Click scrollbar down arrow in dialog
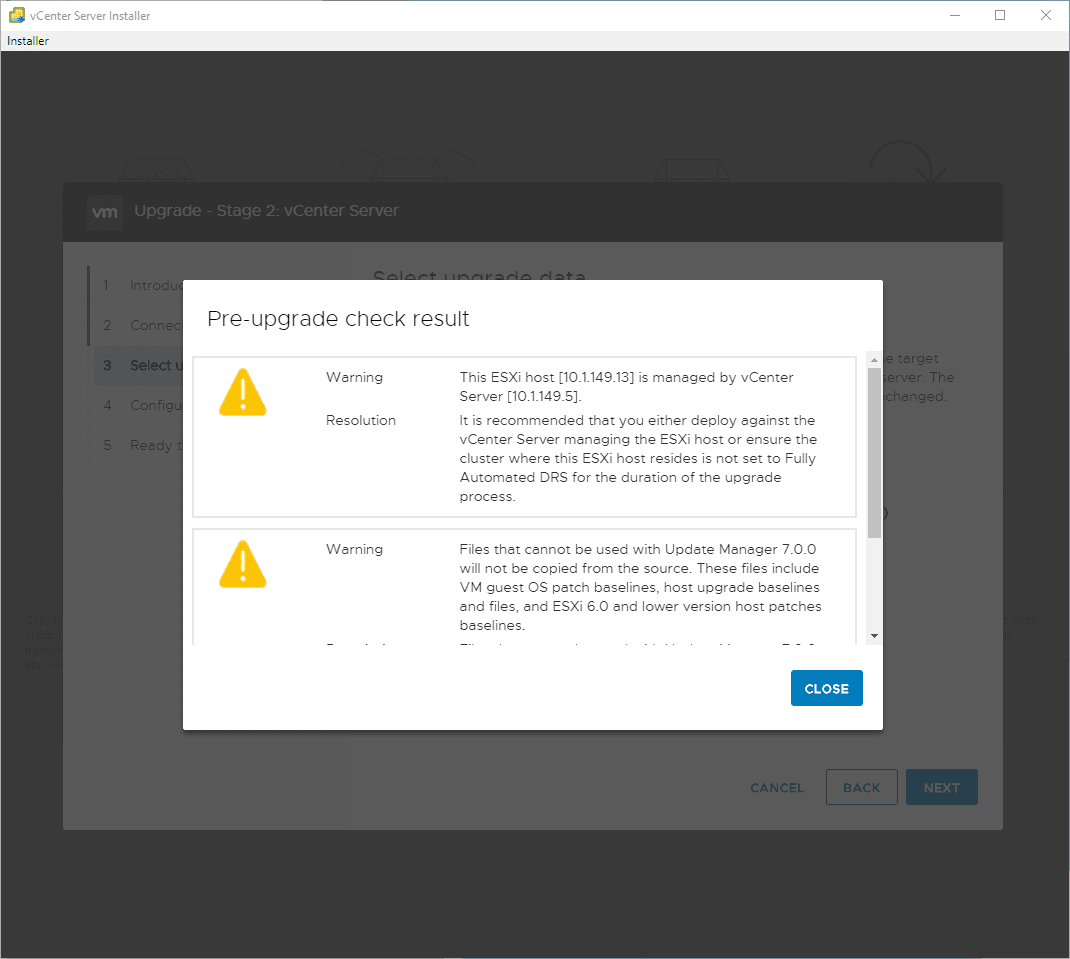The height and width of the screenshot is (959, 1070). pos(874,636)
